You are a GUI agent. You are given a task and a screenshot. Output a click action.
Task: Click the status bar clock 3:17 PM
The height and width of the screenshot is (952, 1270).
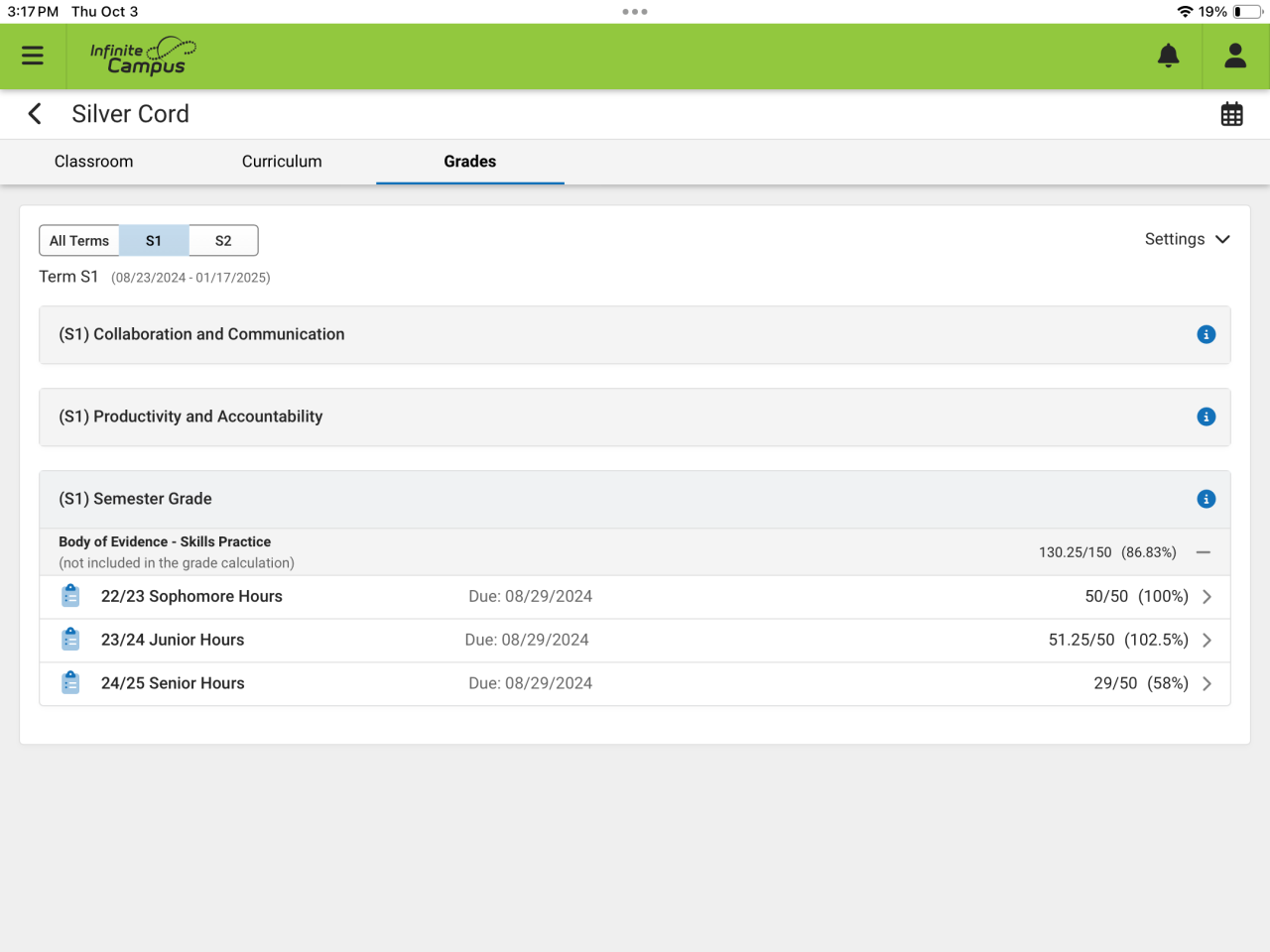pyautogui.click(x=33, y=12)
